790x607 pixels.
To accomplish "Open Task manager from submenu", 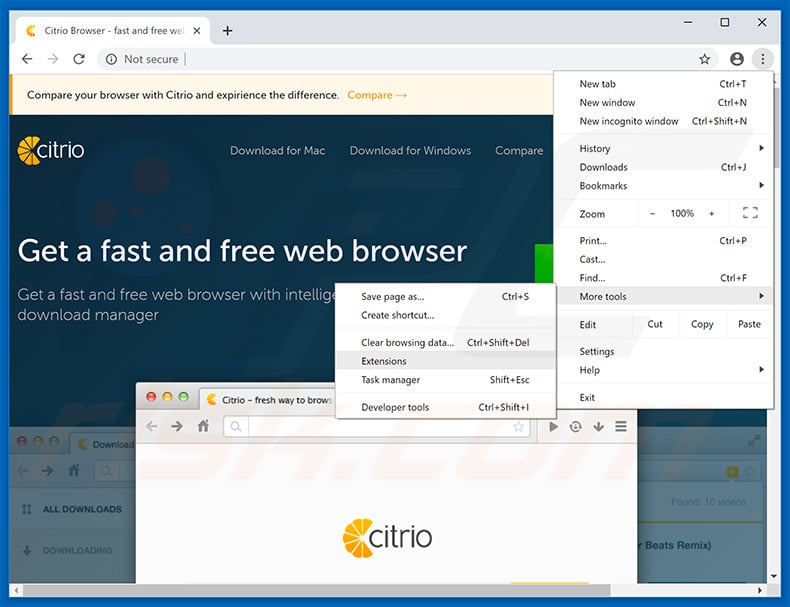I will pyautogui.click(x=445, y=380).
